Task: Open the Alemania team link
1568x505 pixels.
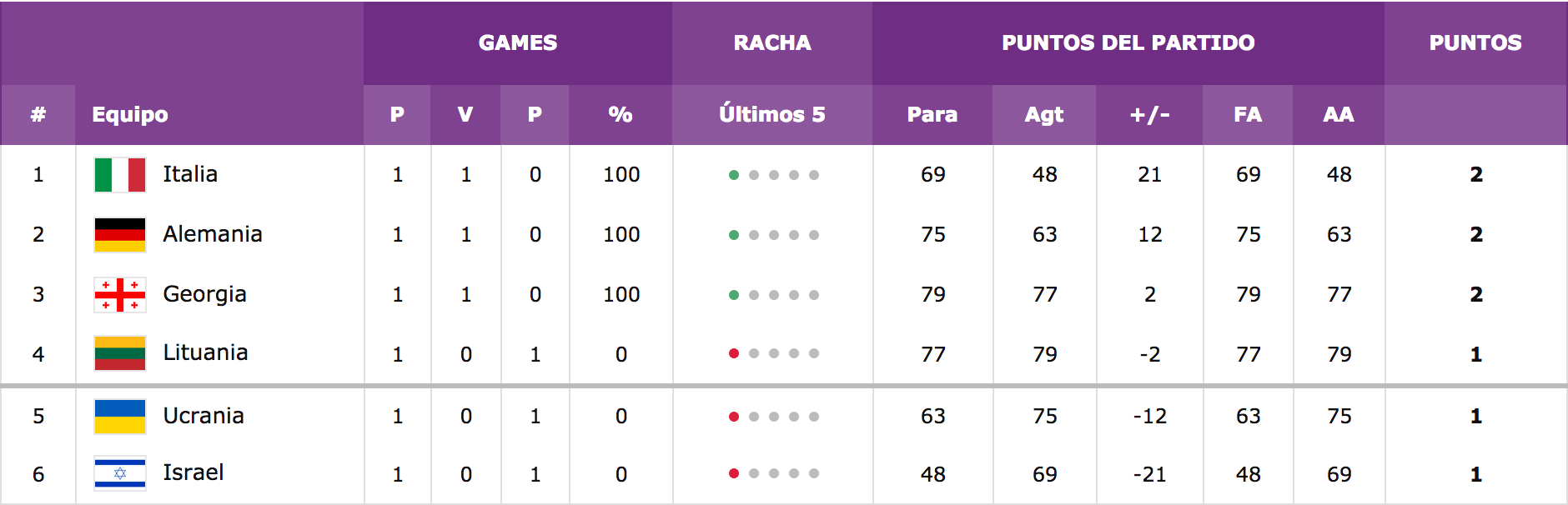Action: coord(213,234)
